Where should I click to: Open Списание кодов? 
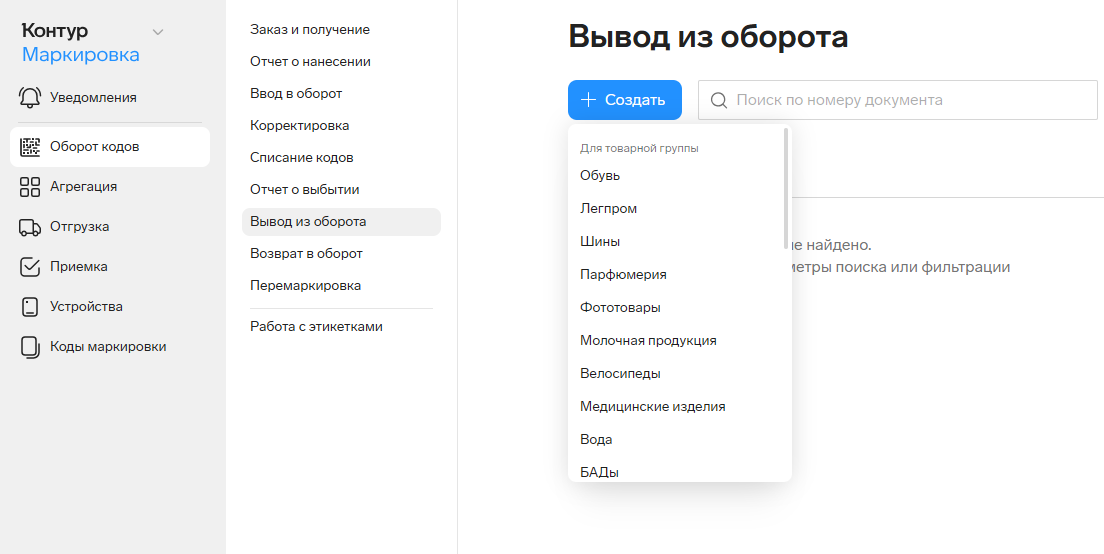[301, 158]
